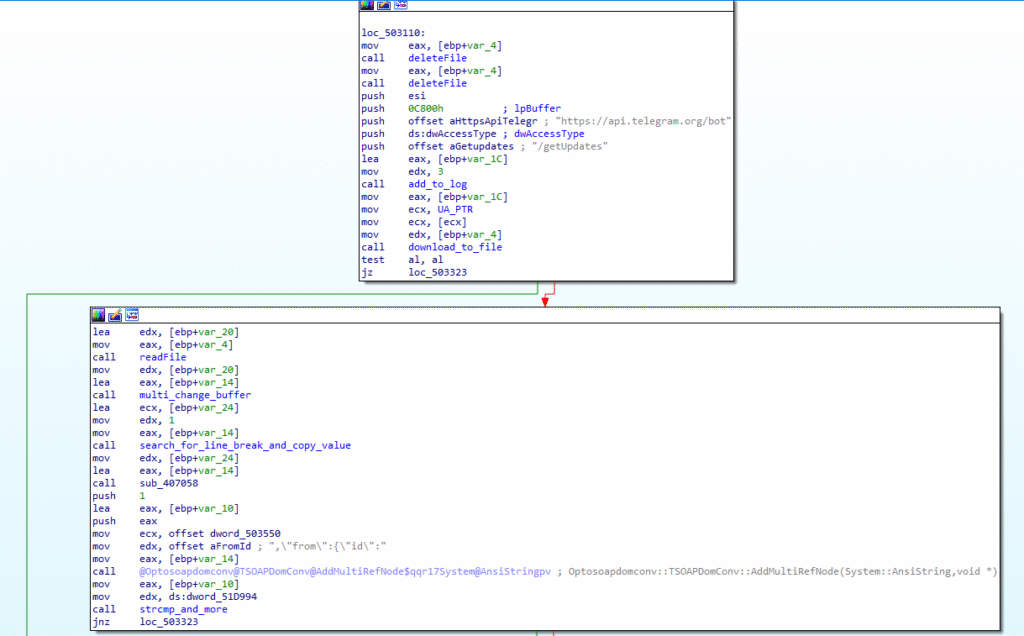Screen dimensions: 1024x636
Task: Open the readFile function
Action: [161, 357]
